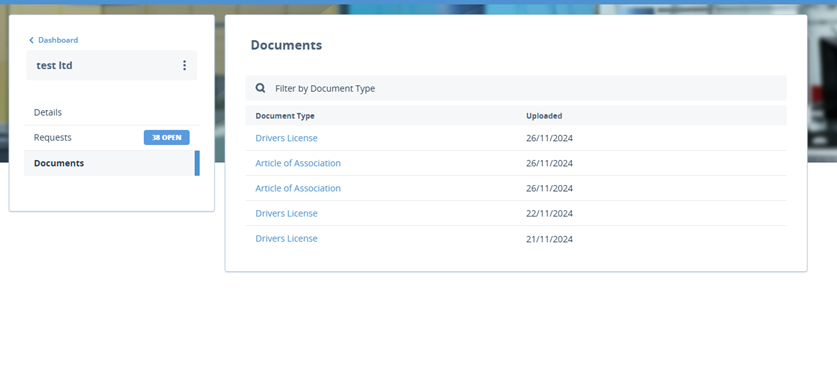Click the back chevron next to Dashboard
The width and height of the screenshot is (837, 381).
pyautogui.click(x=31, y=40)
